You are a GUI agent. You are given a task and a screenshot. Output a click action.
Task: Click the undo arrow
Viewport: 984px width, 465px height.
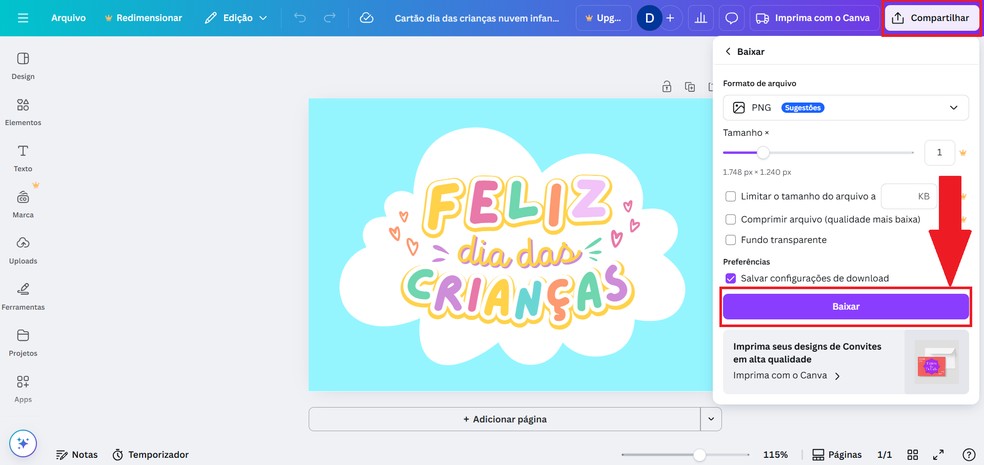click(300, 18)
